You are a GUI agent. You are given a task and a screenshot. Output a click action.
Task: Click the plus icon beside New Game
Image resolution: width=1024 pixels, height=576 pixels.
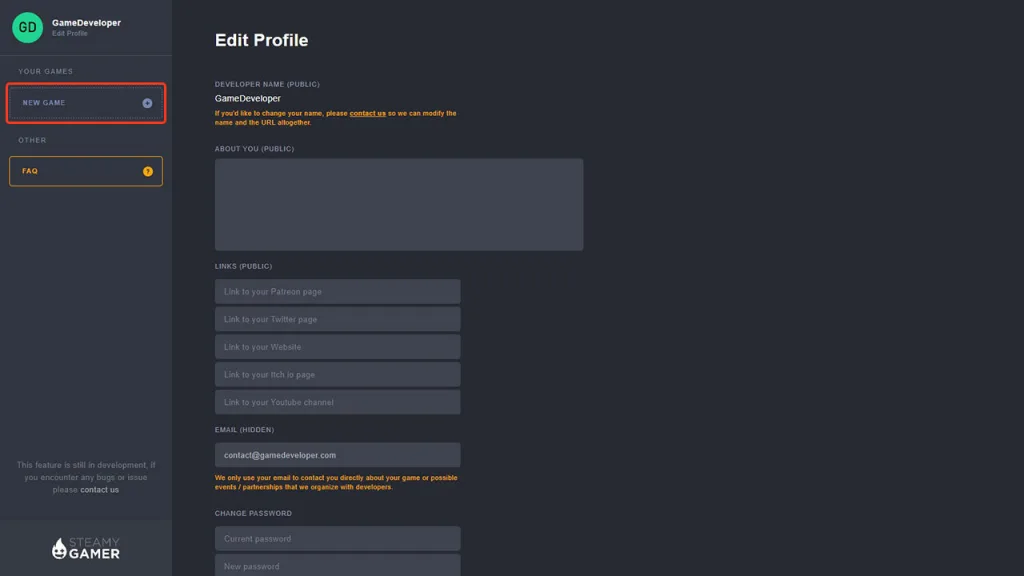148,103
